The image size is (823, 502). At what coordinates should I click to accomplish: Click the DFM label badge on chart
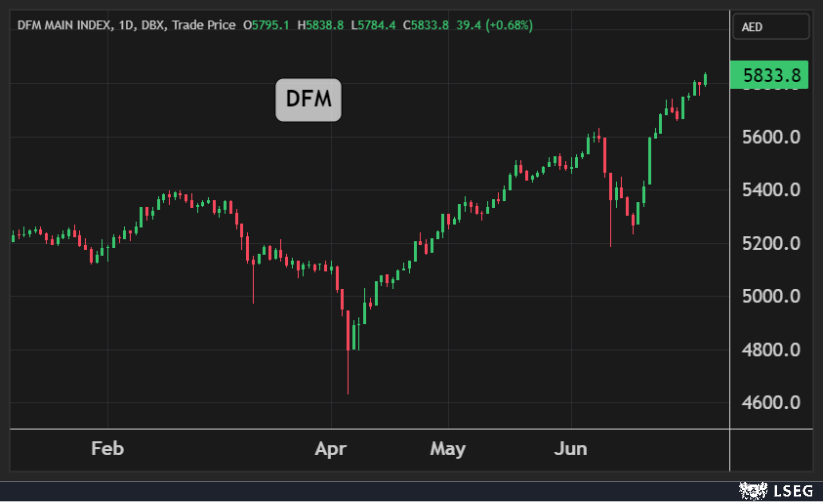[x=308, y=100]
